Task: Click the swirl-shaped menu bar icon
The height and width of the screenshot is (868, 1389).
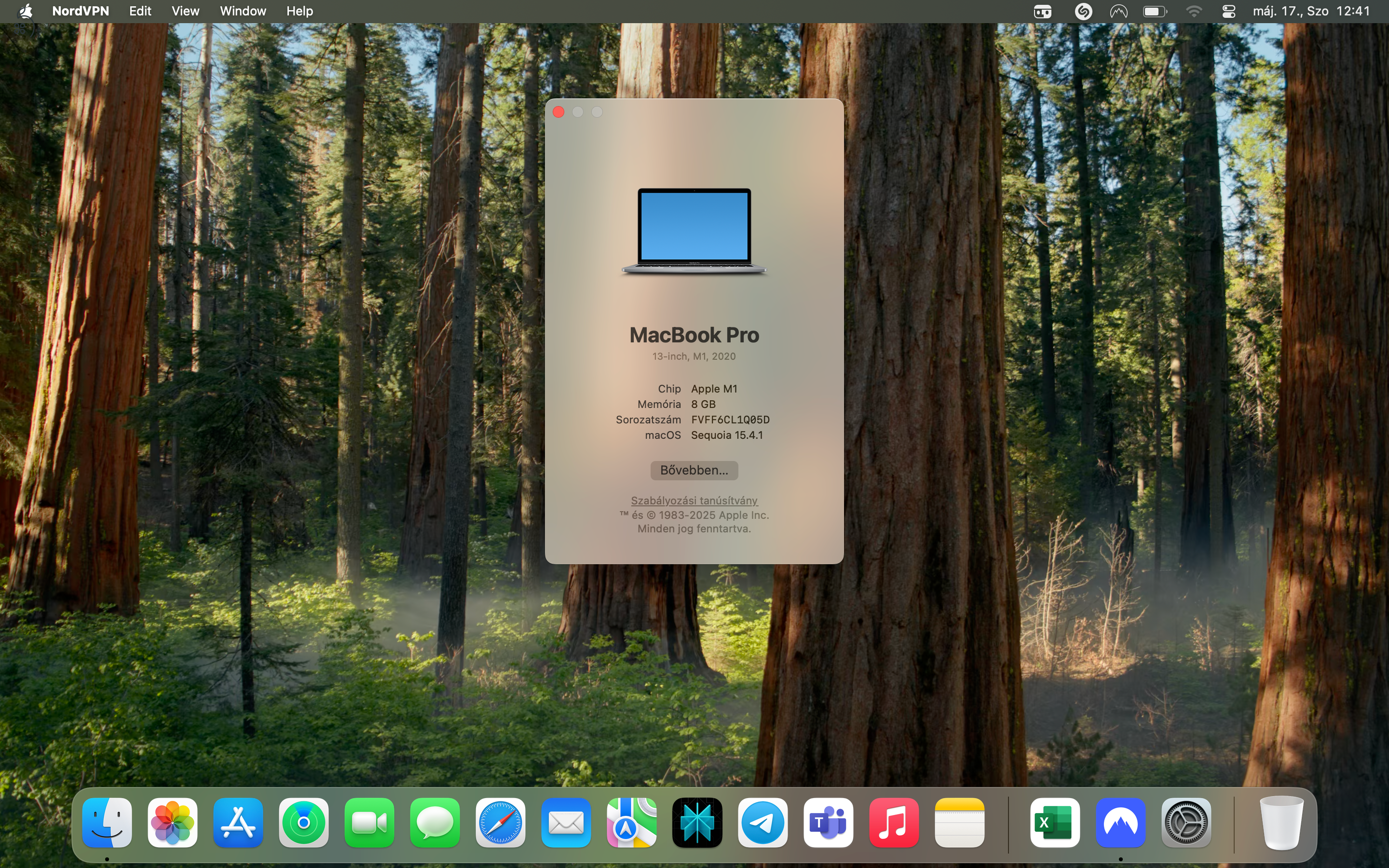Action: click(1083, 12)
